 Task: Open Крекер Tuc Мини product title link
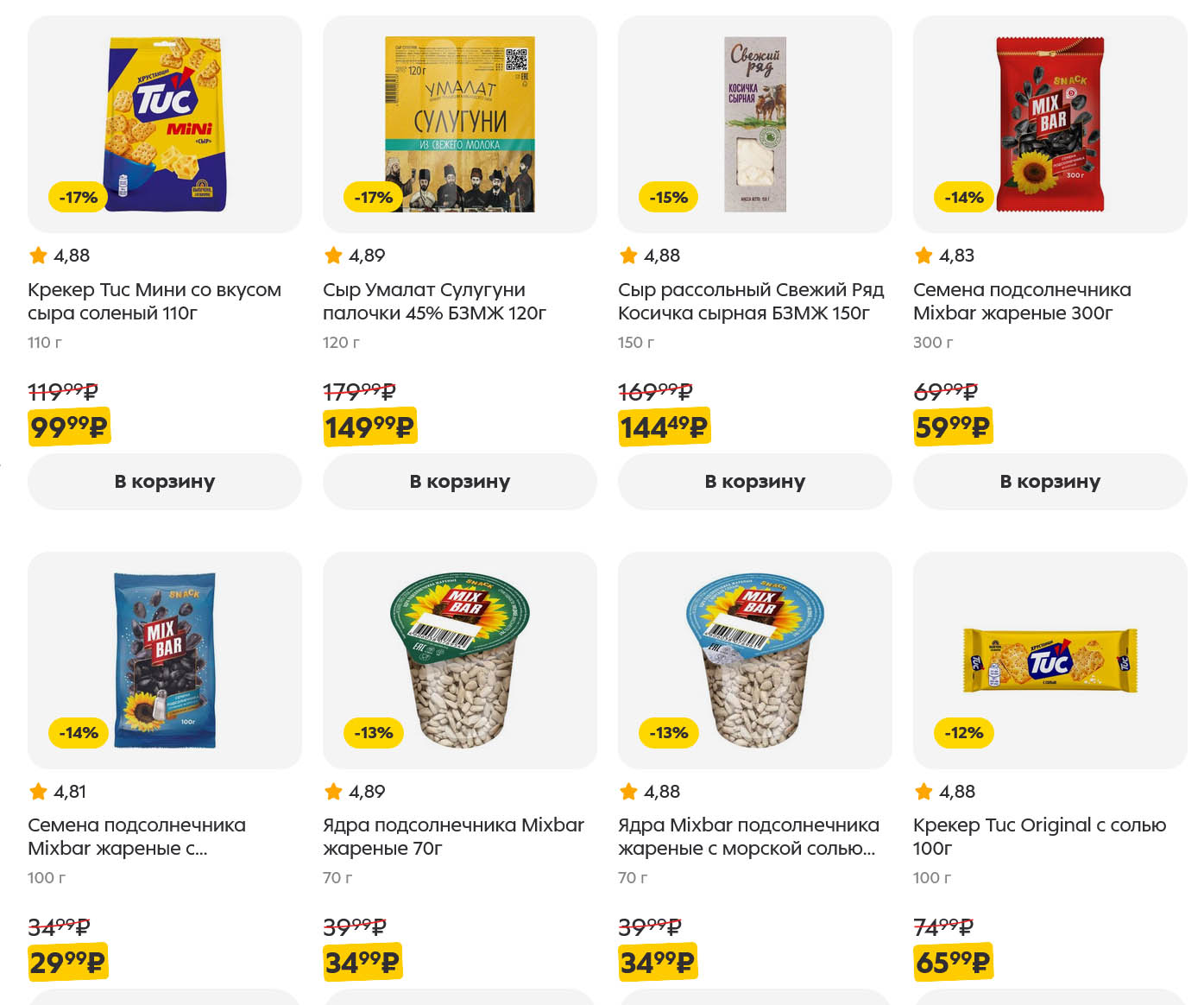(154, 301)
